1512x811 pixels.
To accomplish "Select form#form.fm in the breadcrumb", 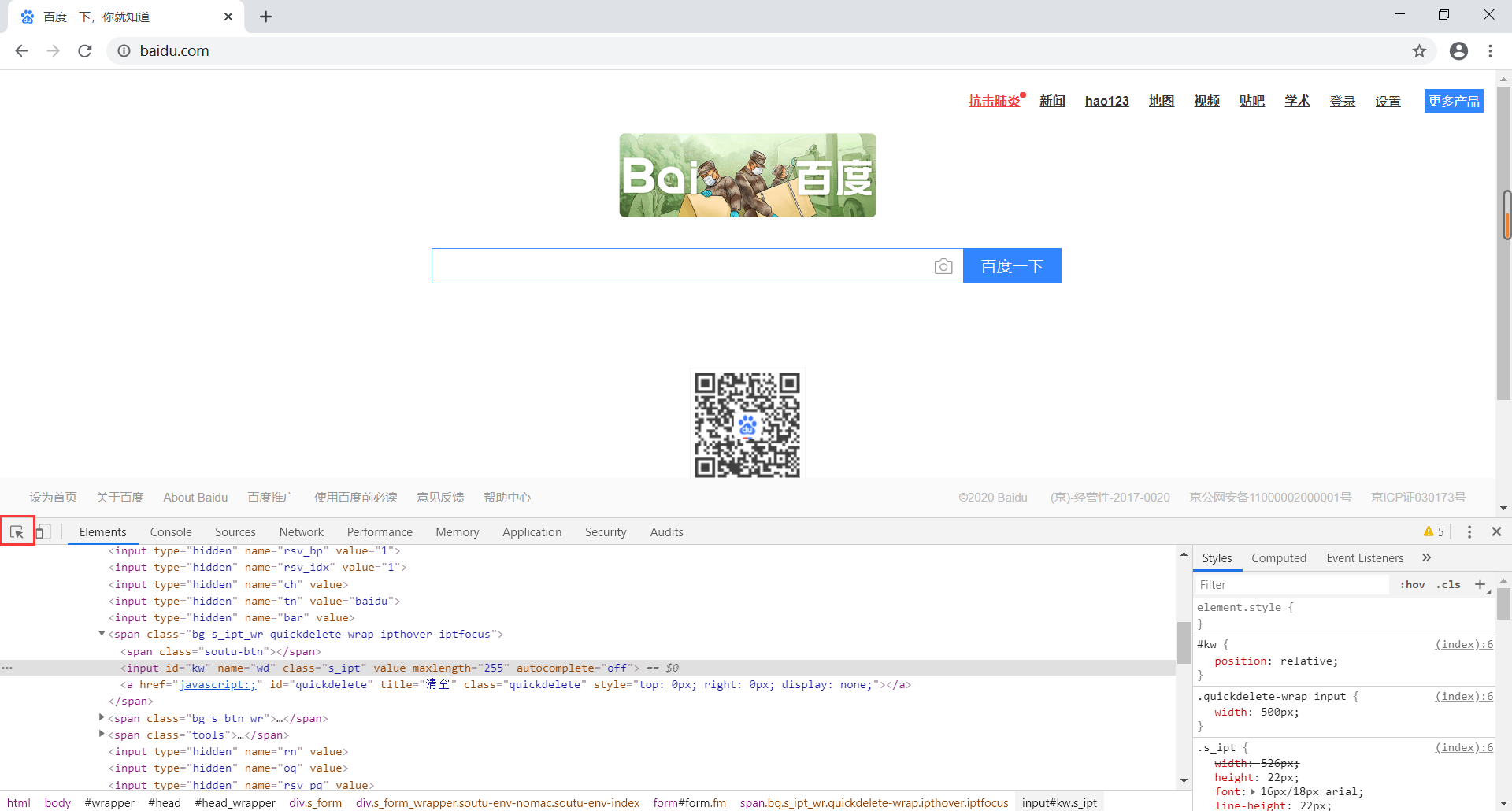I will 689,803.
